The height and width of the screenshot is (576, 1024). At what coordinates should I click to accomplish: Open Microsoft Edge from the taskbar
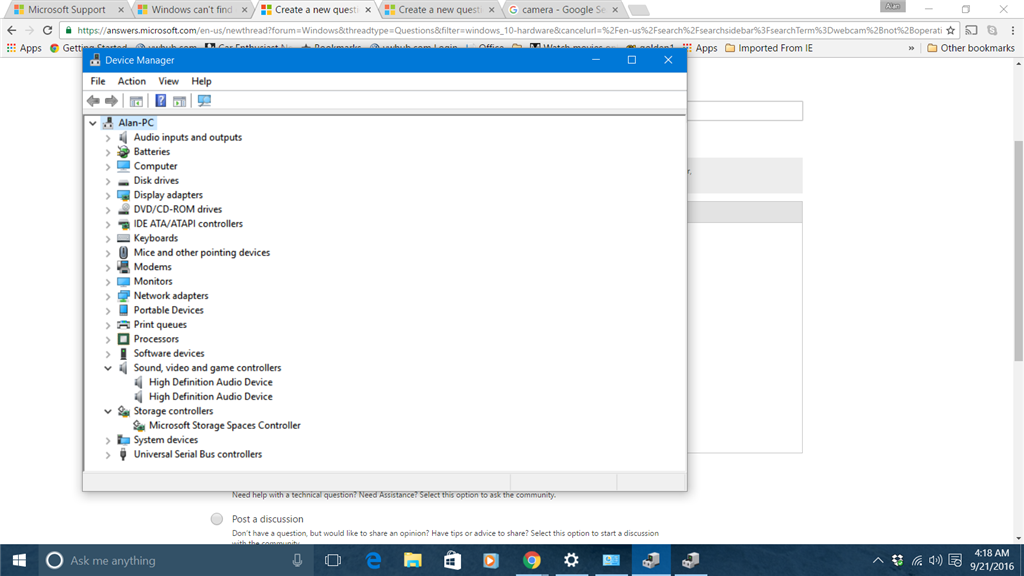[x=373, y=560]
